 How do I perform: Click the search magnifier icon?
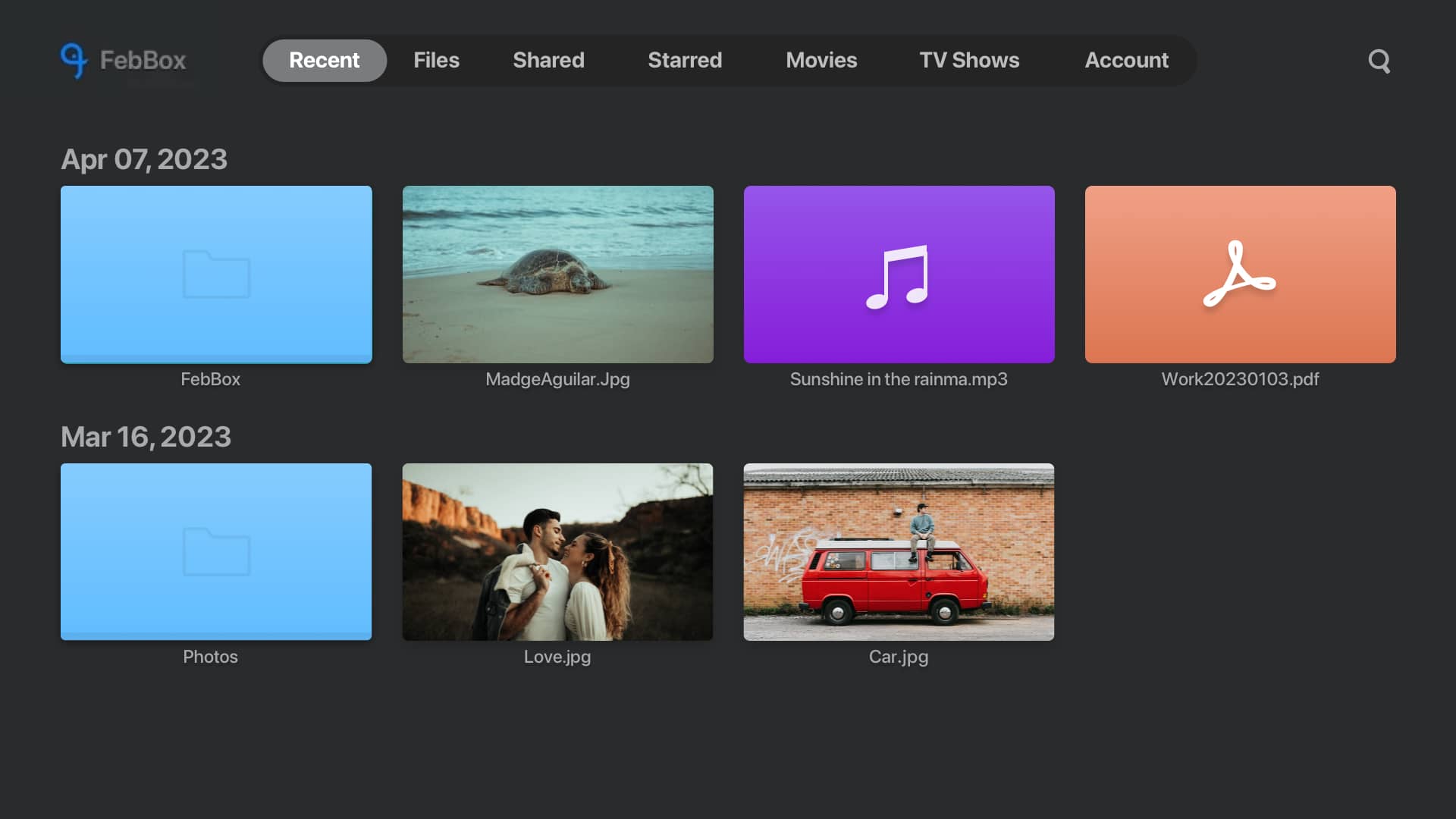pyautogui.click(x=1379, y=61)
